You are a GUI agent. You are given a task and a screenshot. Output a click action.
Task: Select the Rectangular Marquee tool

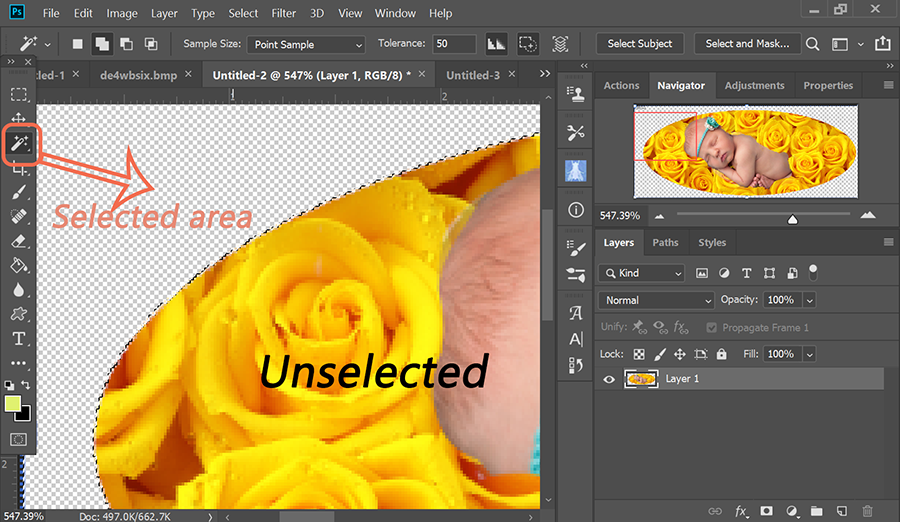(19, 94)
